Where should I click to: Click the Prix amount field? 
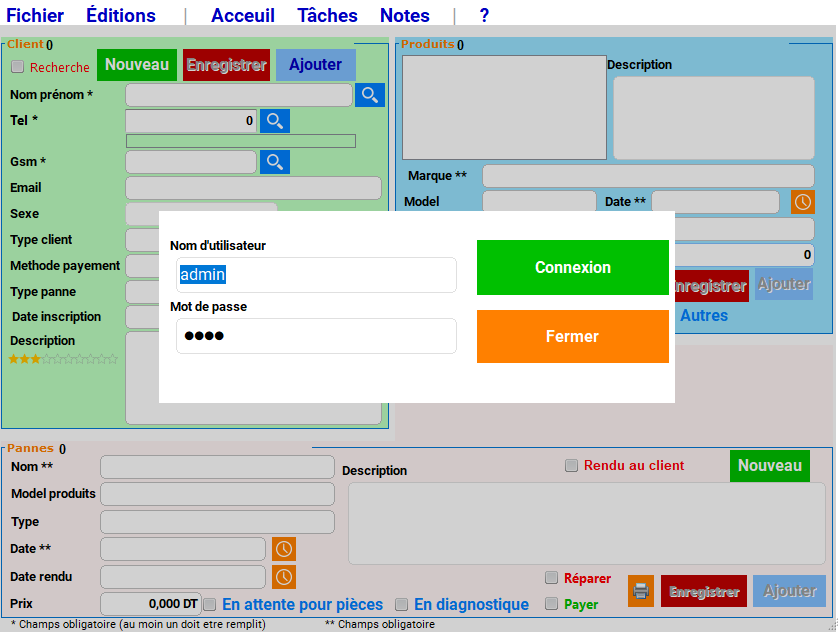[x=151, y=604]
